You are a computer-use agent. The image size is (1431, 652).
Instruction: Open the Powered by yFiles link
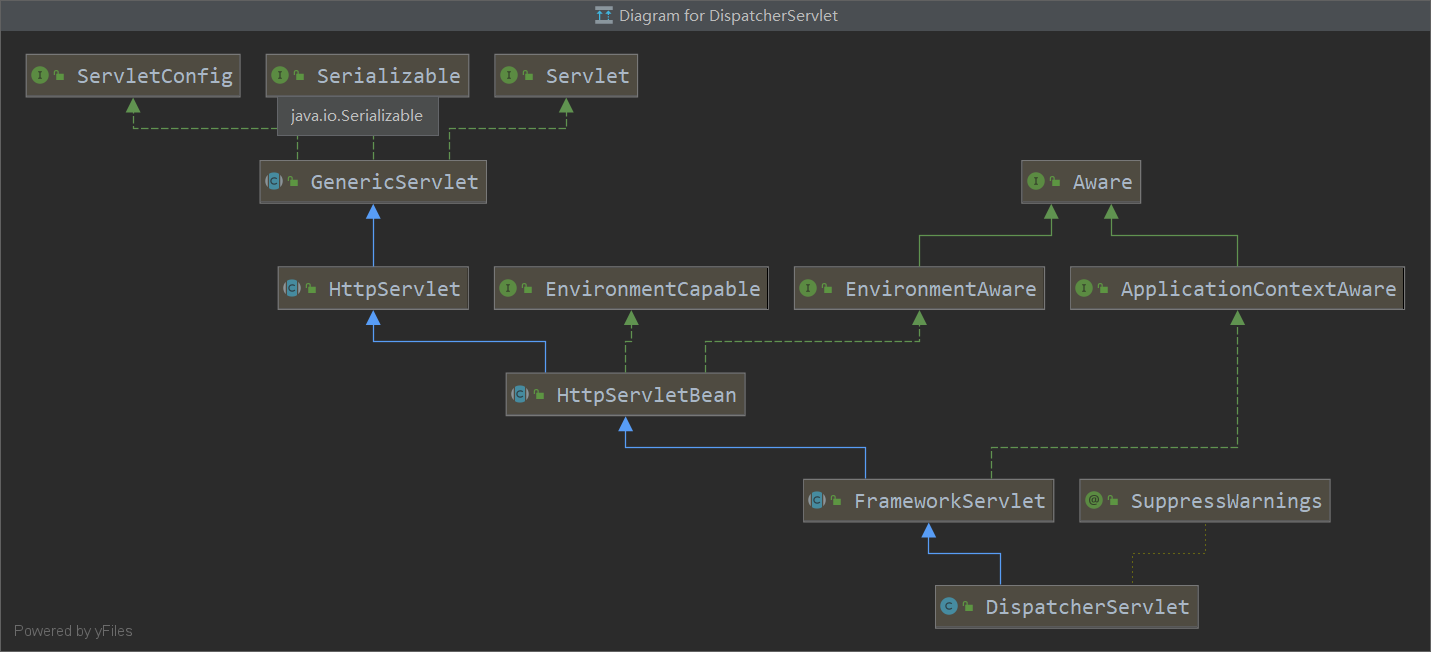[73, 631]
